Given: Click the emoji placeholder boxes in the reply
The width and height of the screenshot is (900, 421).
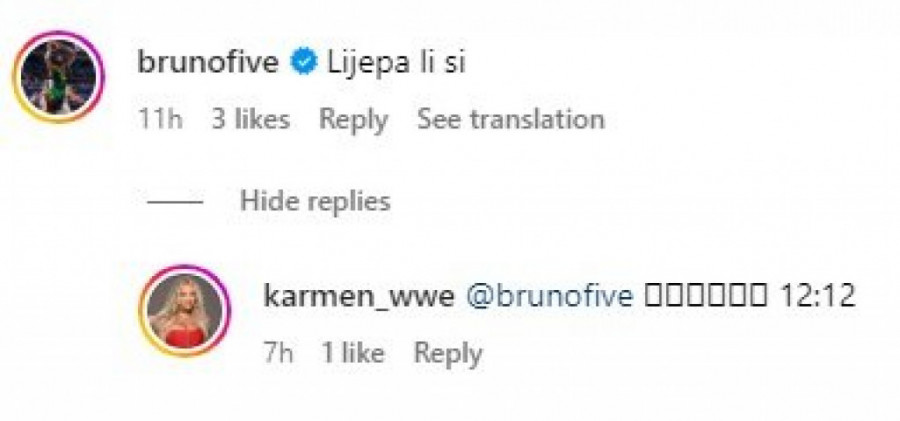Looking at the screenshot, I should tap(707, 298).
